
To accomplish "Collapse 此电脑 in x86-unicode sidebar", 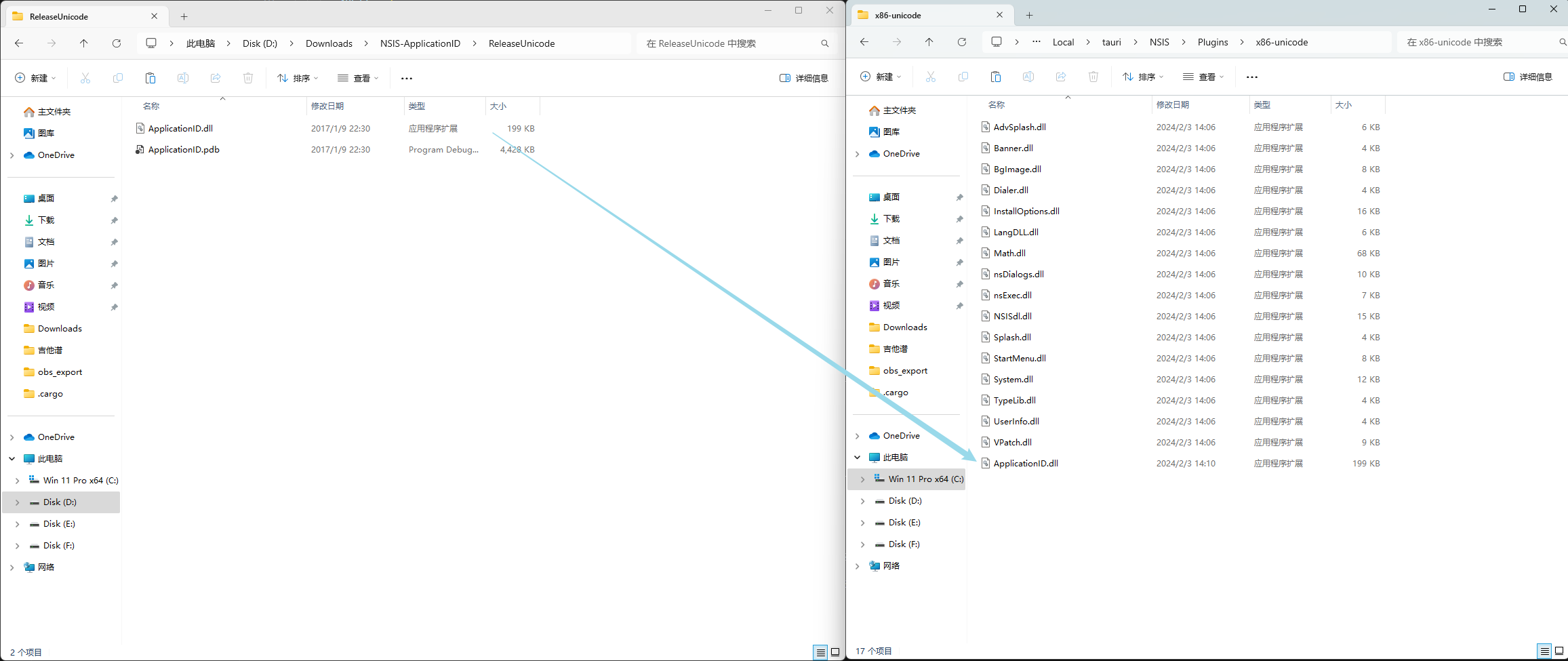I will pos(858,458).
